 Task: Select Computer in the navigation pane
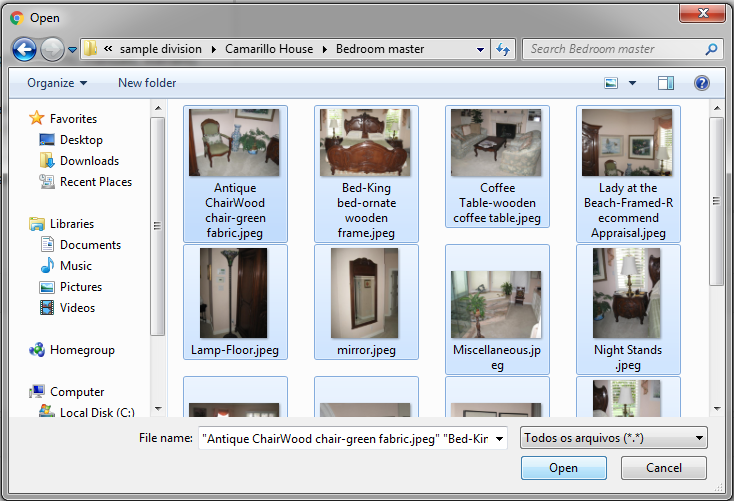[77, 392]
